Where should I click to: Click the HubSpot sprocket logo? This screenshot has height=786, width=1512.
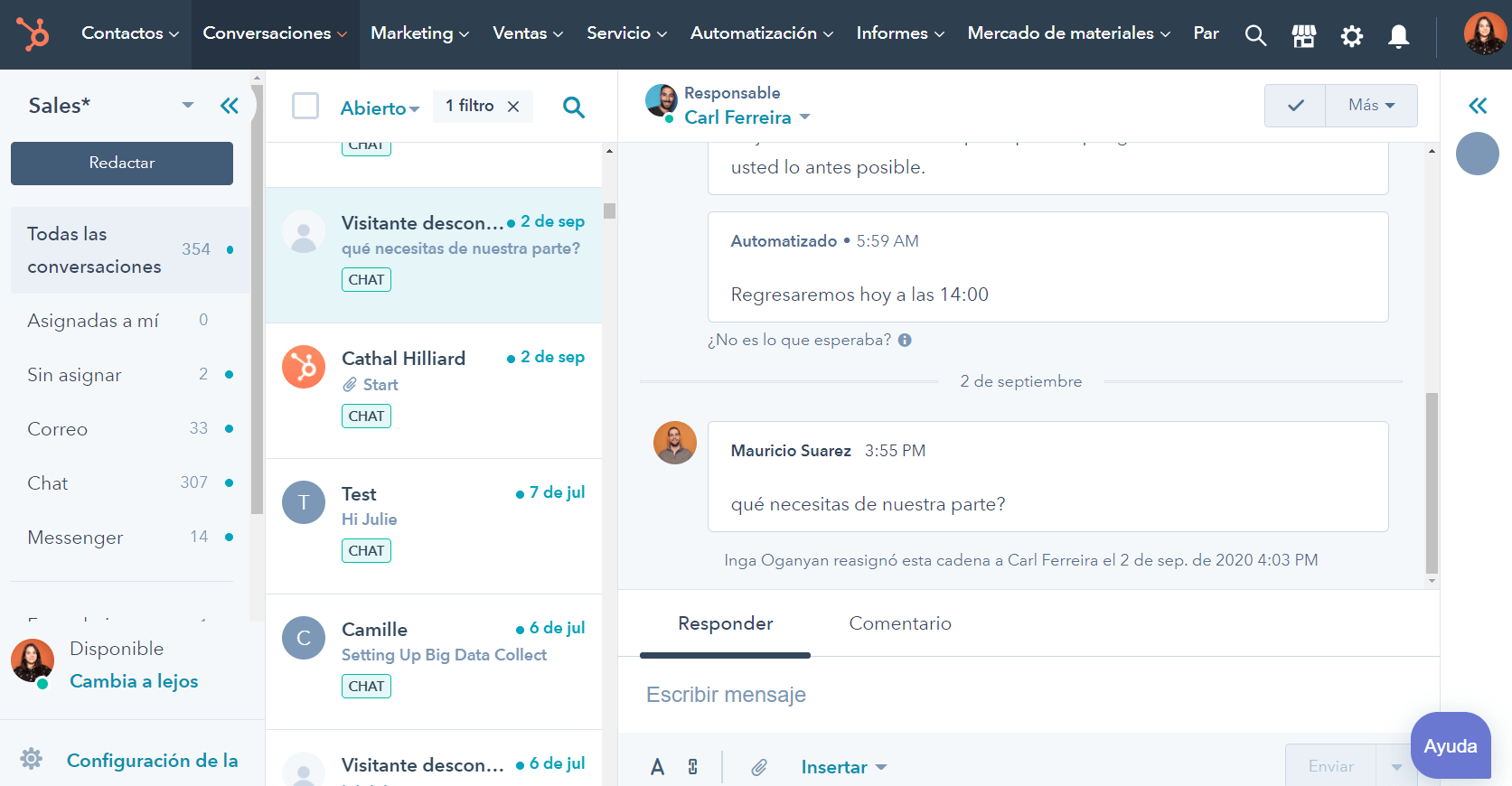[x=33, y=34]
